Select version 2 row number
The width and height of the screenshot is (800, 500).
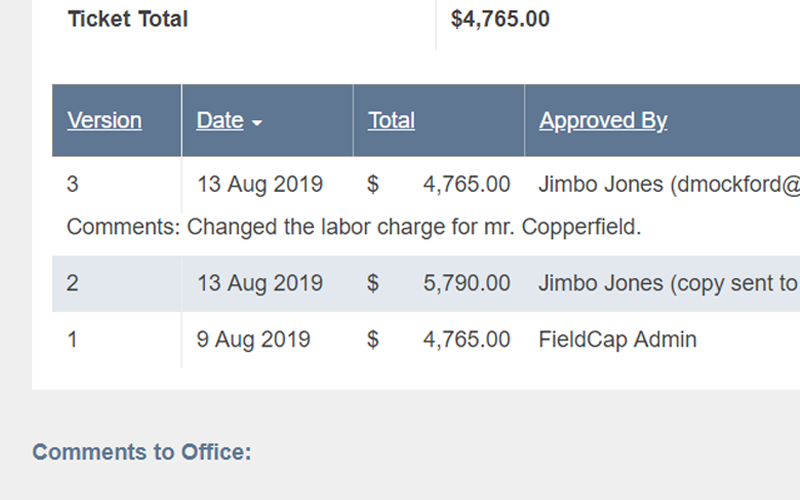pyautogui.click(x=72, y=283)
